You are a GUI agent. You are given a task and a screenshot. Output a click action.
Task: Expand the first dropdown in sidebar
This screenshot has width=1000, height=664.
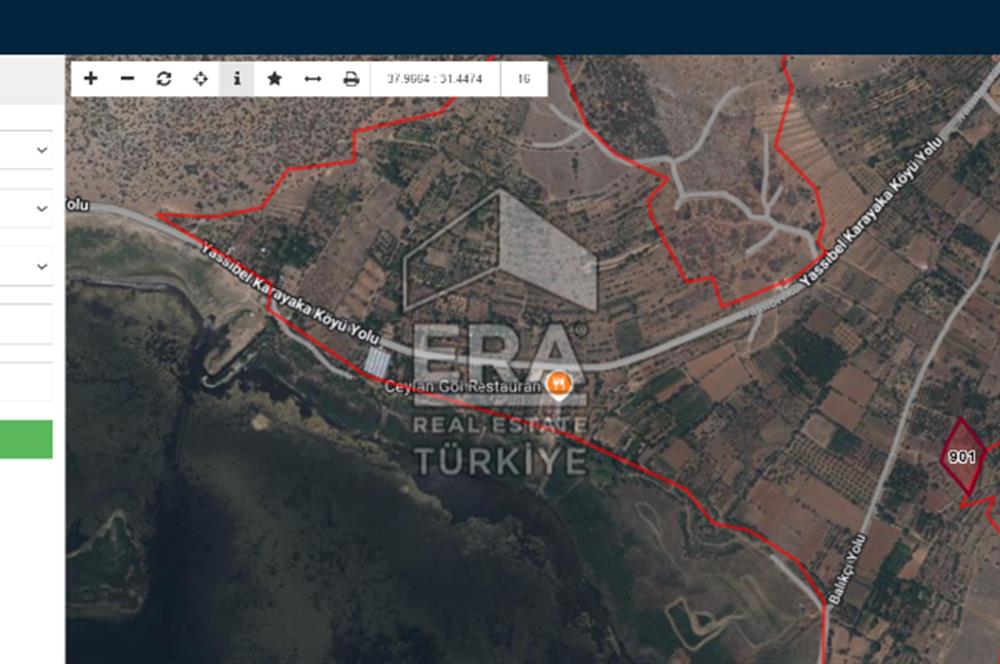(27, 150)
